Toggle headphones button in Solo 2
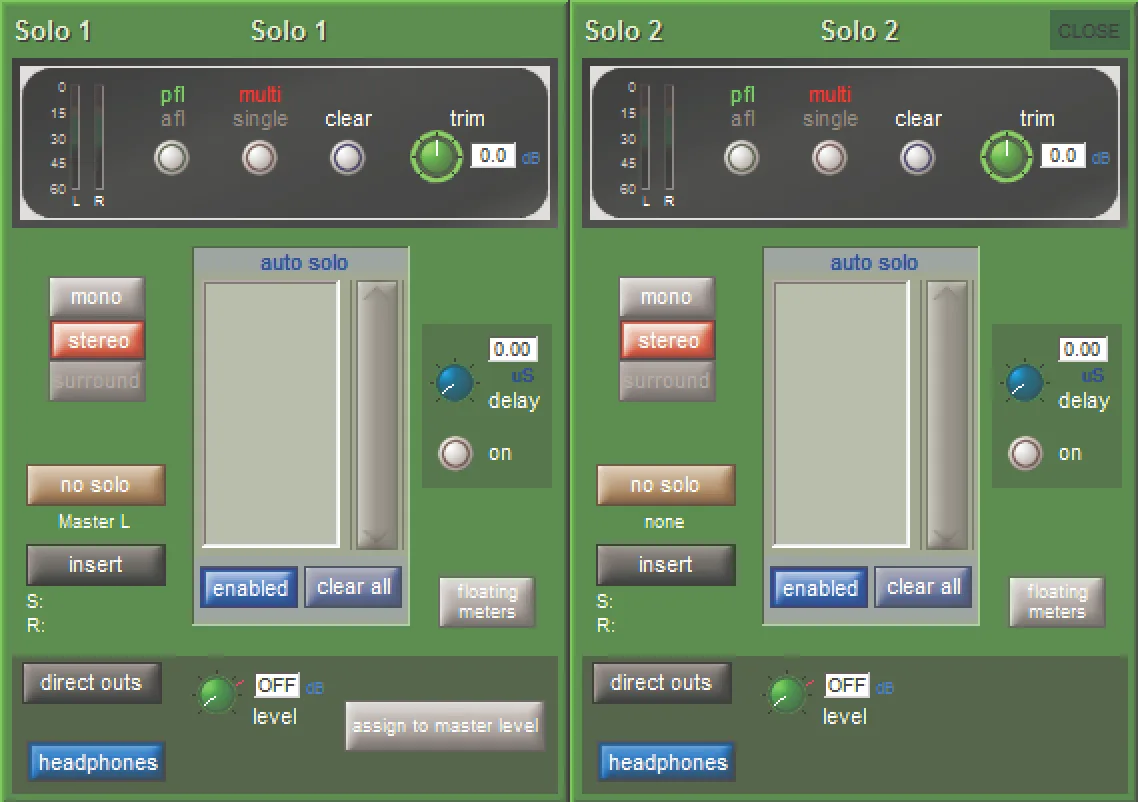This screenshot has height=802, width=1138. point(668,762)
